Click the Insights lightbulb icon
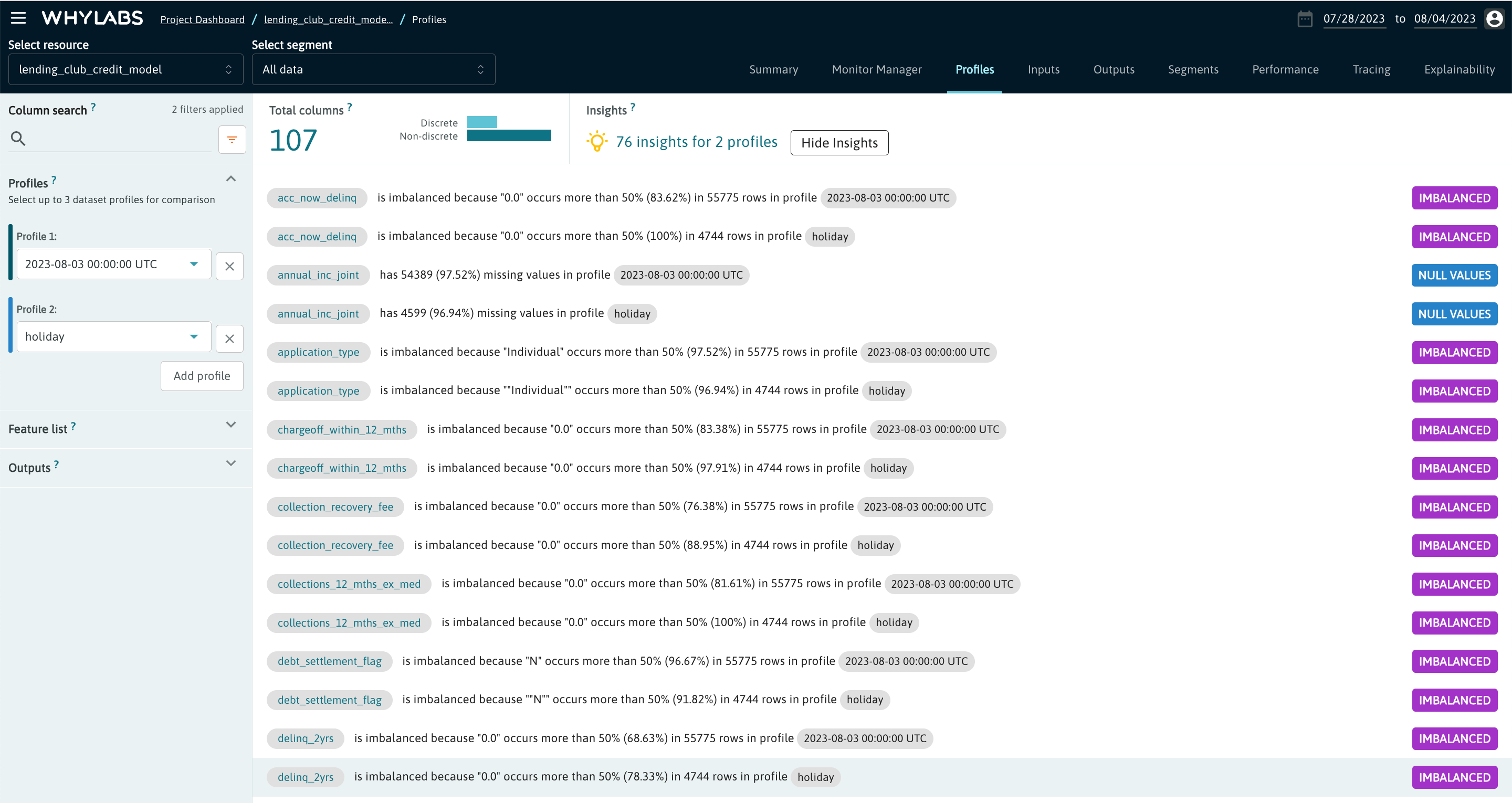 click(x=596, y=141)
